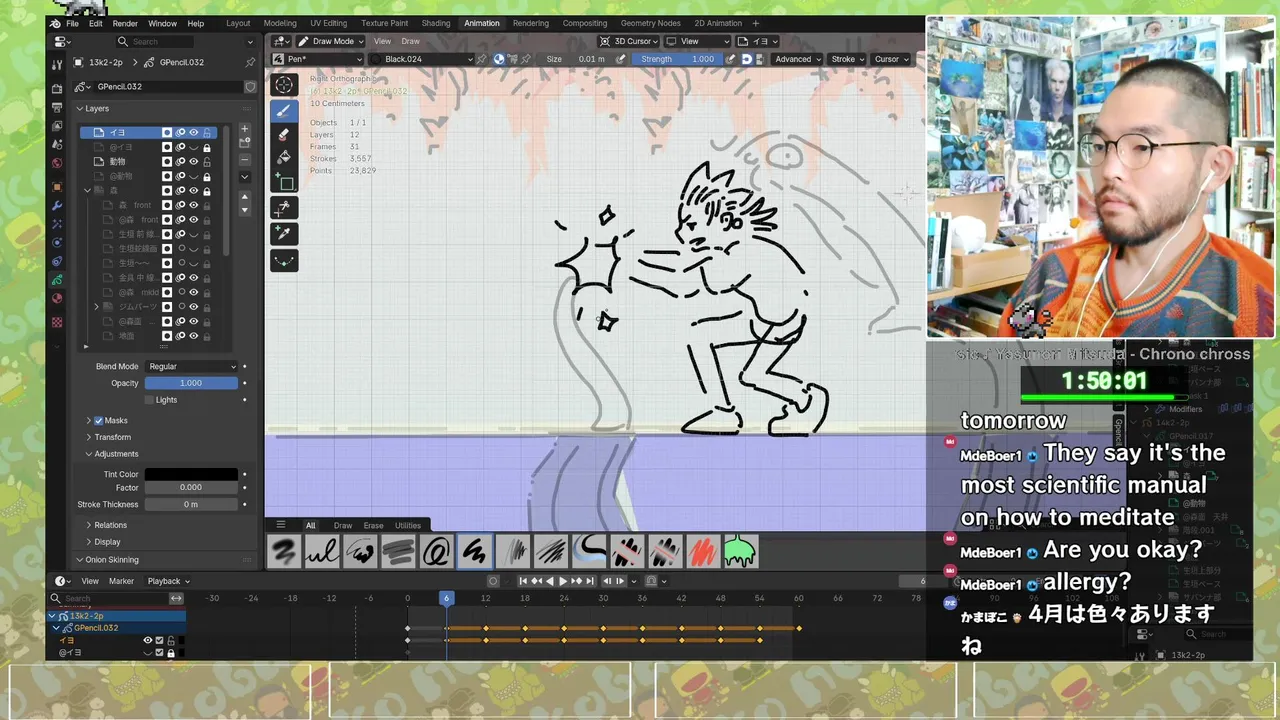Switch to the Compositing workspace tab
The image size is (1280, 720).
coord(585,23)
